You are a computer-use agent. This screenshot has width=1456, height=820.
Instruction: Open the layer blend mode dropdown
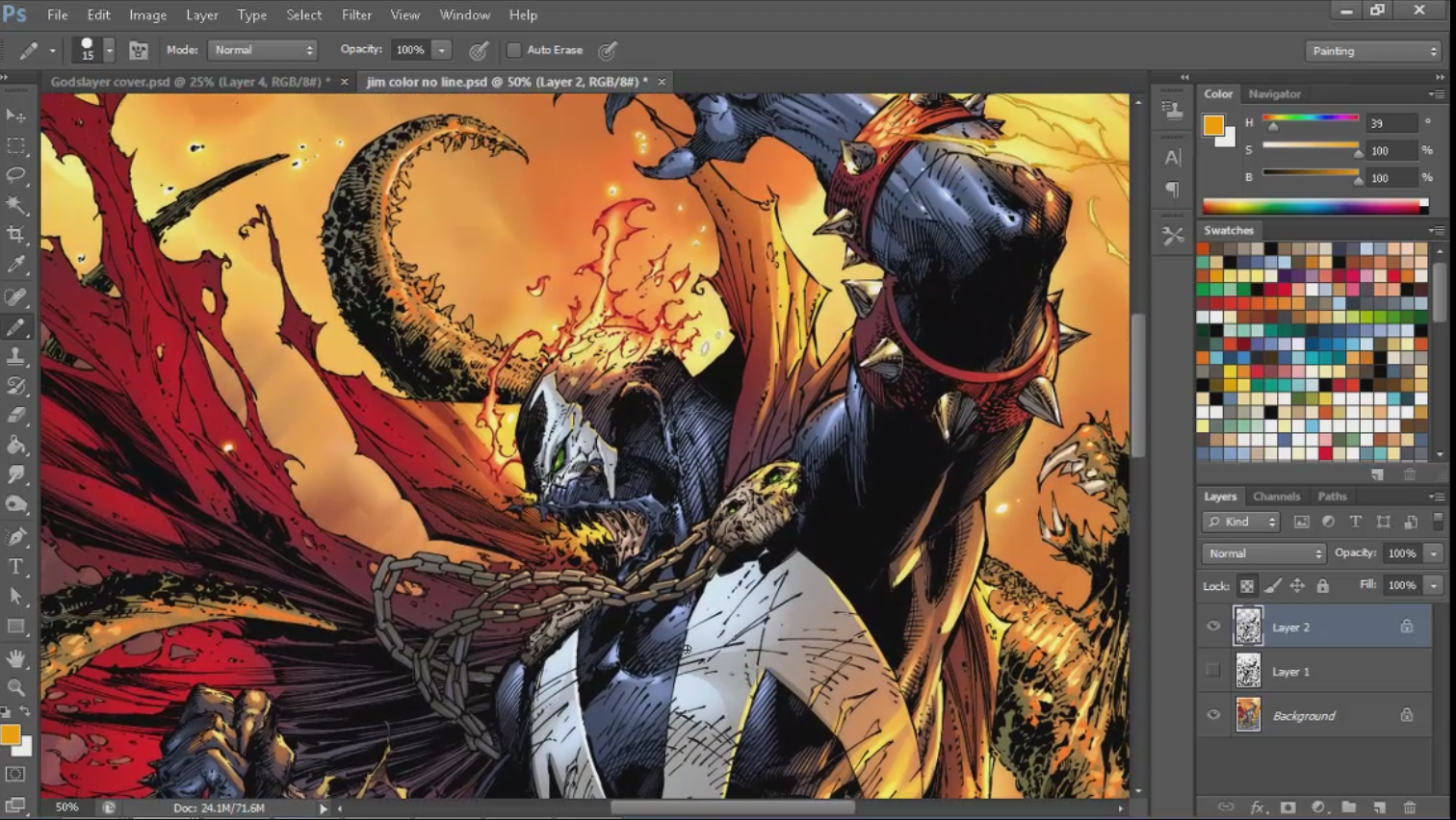(x=1264, y=553)
